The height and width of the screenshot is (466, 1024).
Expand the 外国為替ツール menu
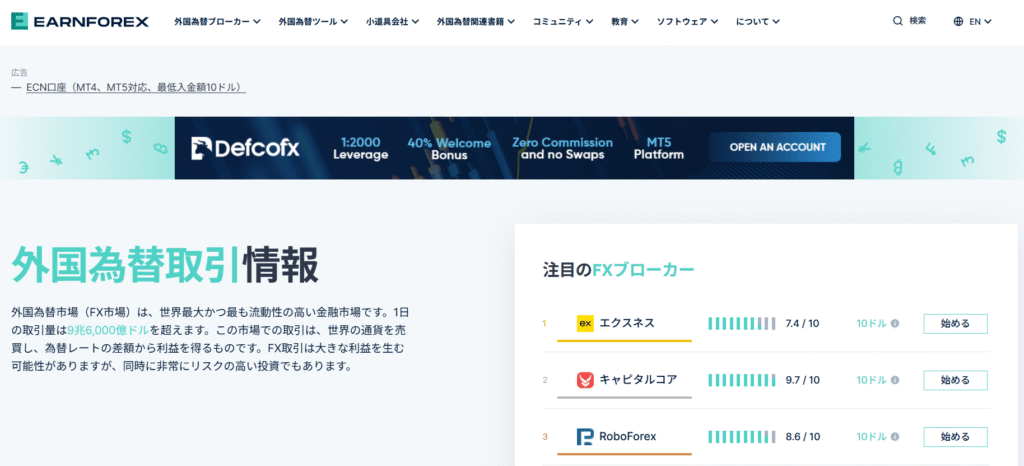pos(313,22)
